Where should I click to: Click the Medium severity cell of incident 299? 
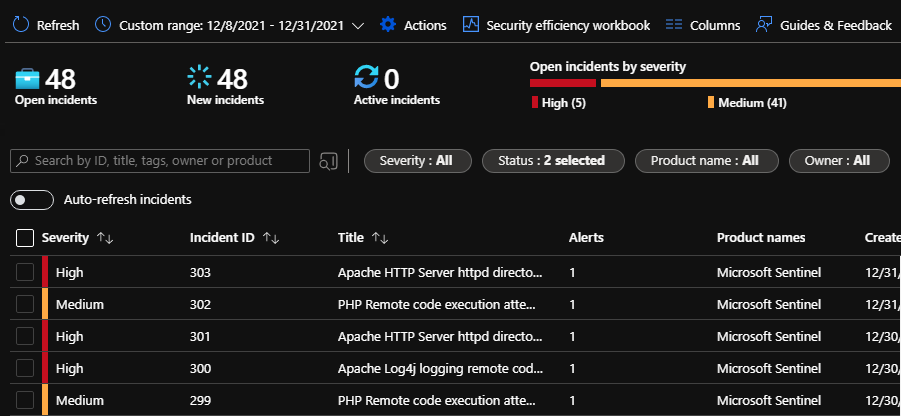tap(80, 400)
